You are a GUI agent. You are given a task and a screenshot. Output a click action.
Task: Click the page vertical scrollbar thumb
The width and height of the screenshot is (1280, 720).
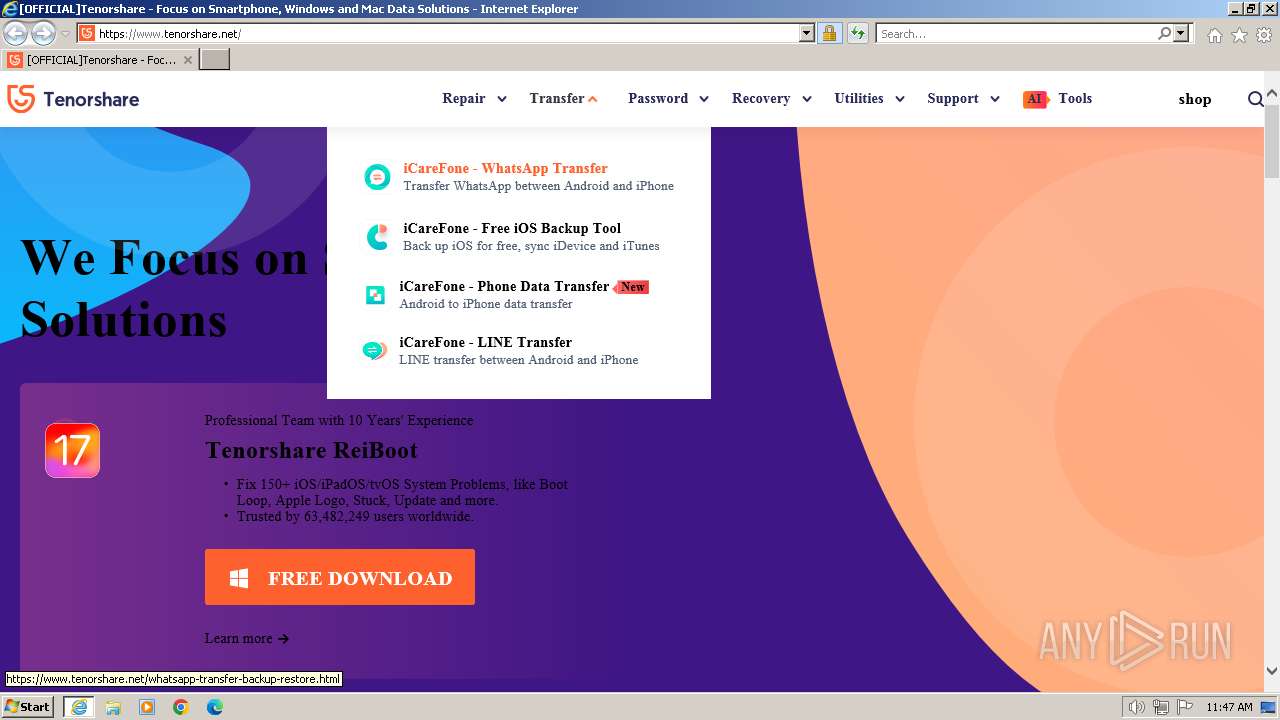[1271, 140]
